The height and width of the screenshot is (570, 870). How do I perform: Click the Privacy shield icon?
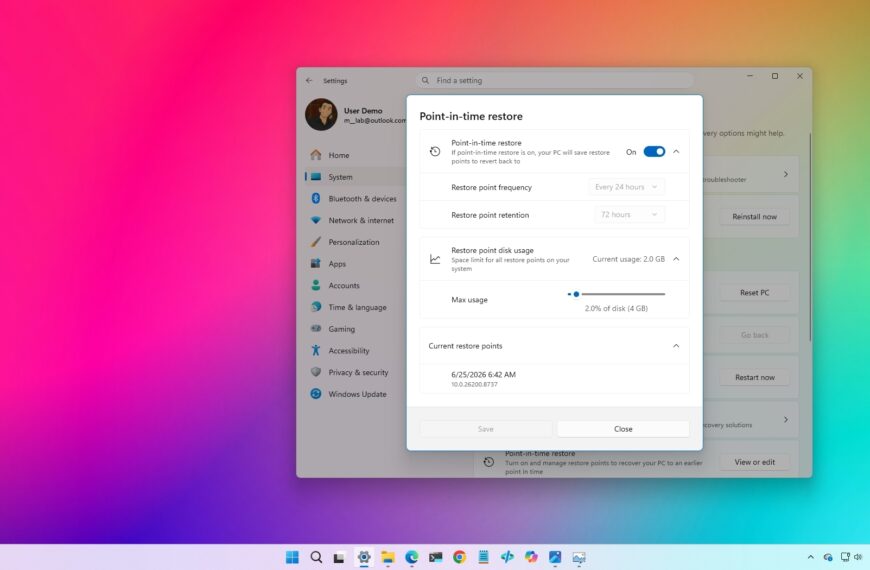(316, 372)
